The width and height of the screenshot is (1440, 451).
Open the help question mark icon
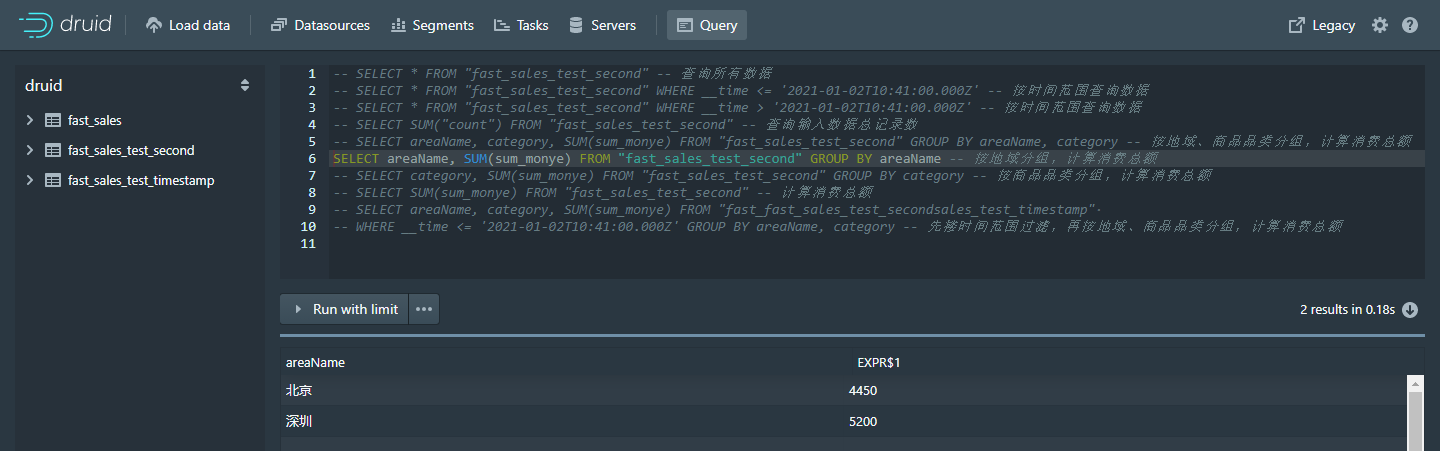pyautogui.click(x=1410, y=25)
